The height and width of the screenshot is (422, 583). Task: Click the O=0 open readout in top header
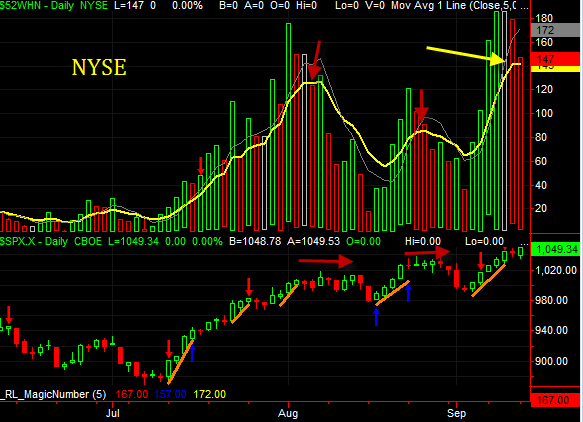coord(280,6)
